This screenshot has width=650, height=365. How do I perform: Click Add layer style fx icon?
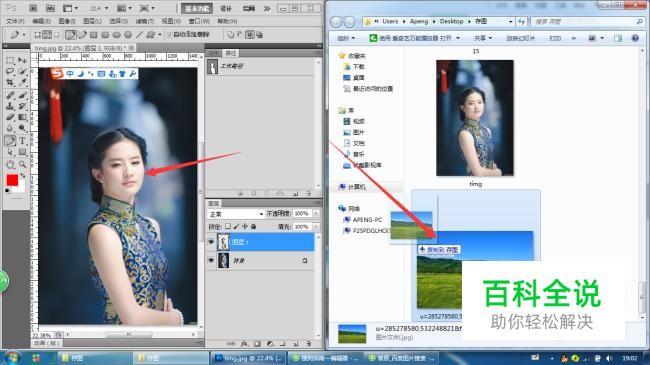[245, 343]
